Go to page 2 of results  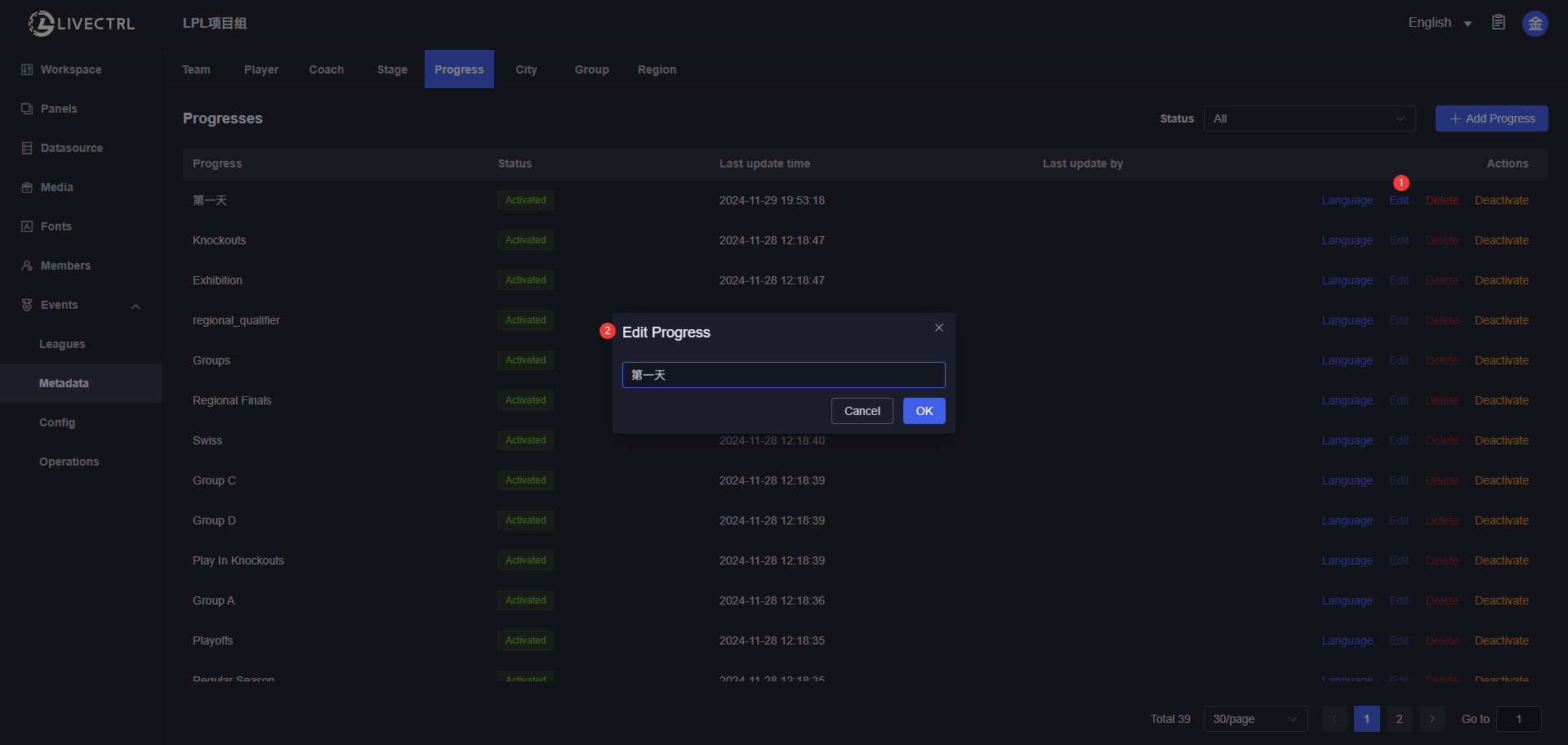tap(1399, 719)
